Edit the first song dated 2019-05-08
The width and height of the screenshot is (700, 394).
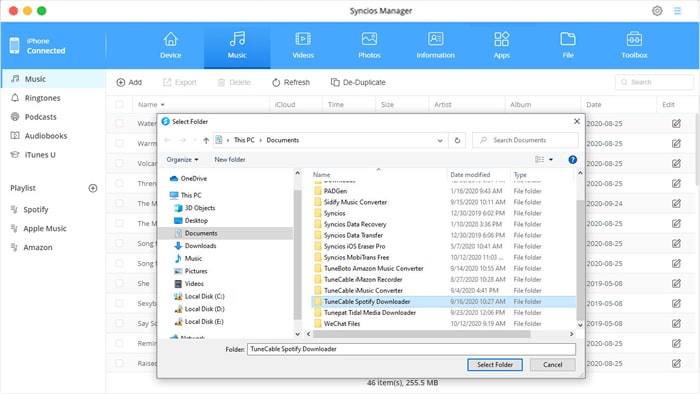point(676,283)
